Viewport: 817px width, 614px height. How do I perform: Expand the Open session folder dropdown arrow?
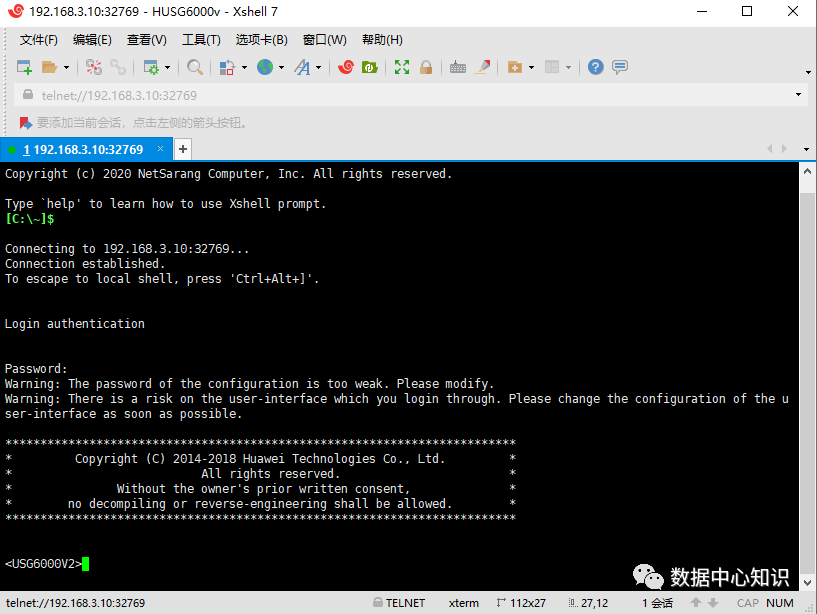(66, 67)
